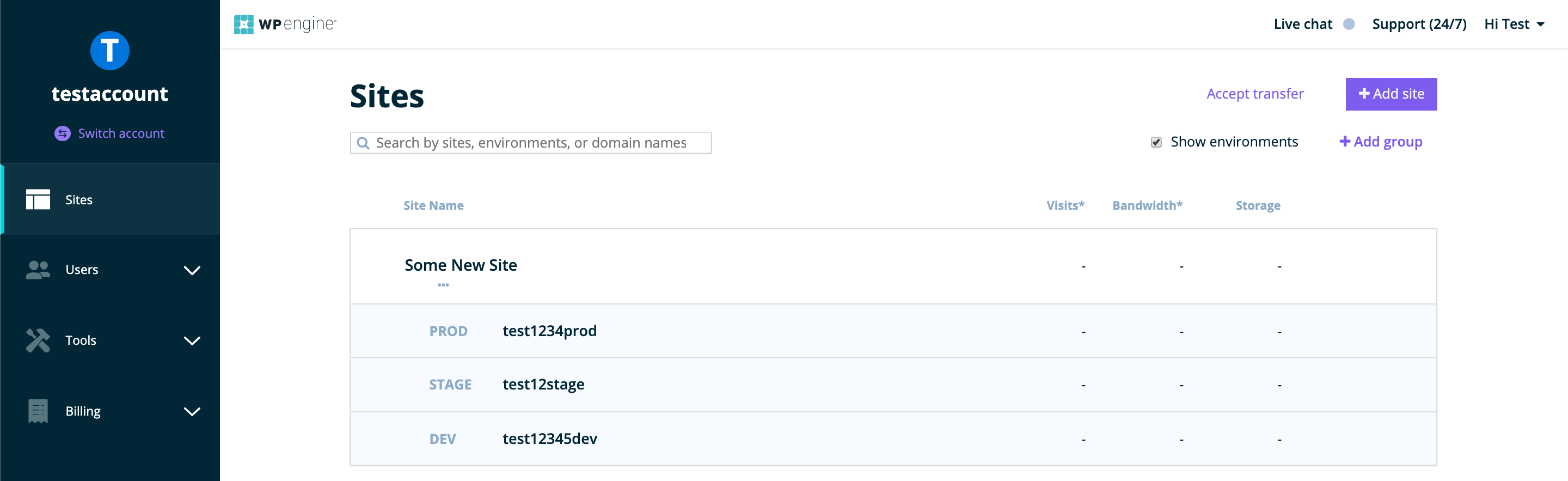The height and width of the screenshot is (481, 1568).
Task: Click the search magnifier icon
Action: pyautogui.click(x=363, y=143)
